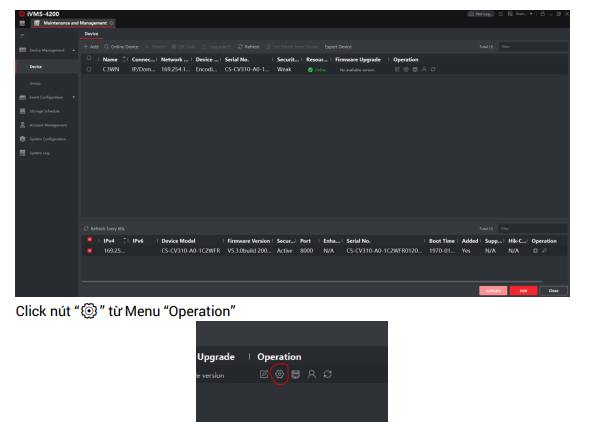Show the device QR Code

pyautogui.click(x=184, y=47)
